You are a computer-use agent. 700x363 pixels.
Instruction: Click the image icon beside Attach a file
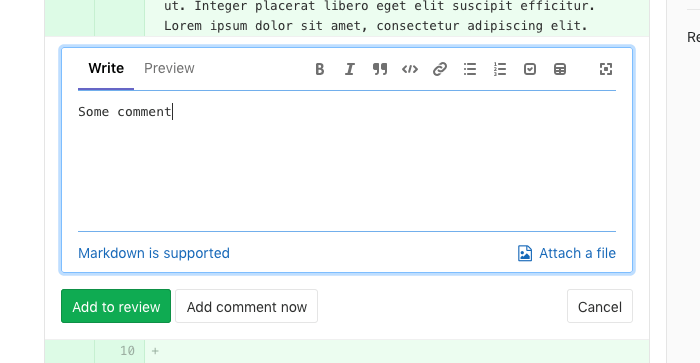[525, 253]
